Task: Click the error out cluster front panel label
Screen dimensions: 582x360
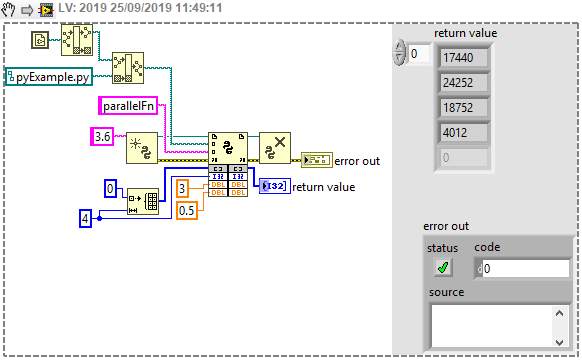Action: [x=446, y=226]
